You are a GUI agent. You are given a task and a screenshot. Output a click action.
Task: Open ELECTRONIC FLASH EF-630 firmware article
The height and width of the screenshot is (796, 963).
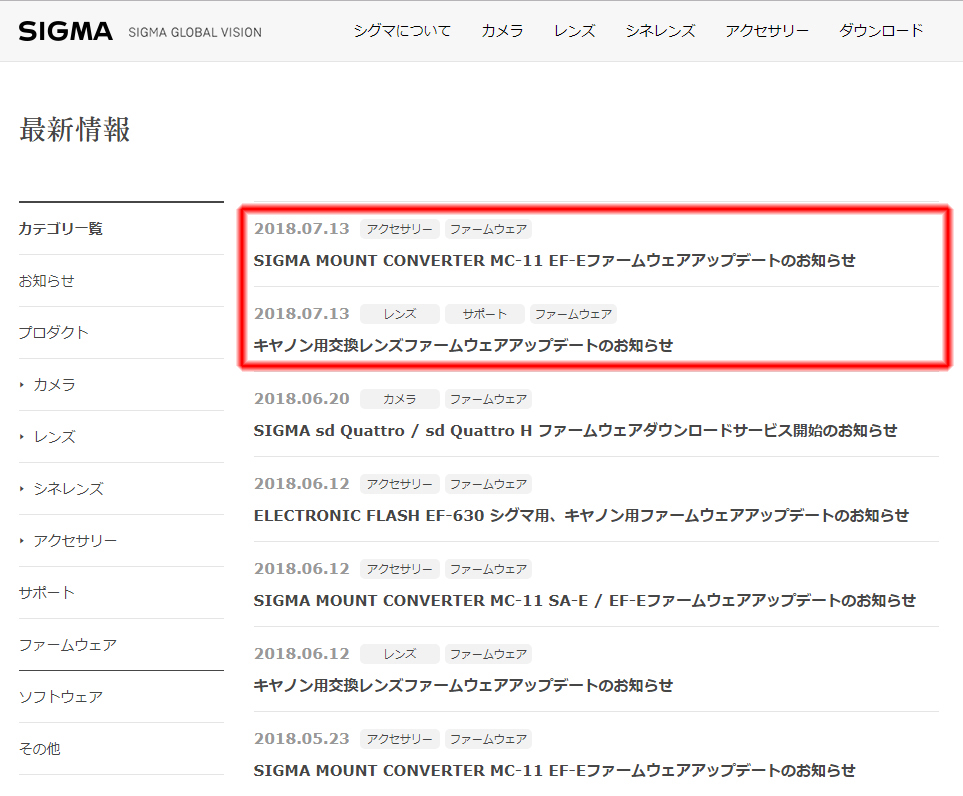pyautogui.click(x=581, y=515)
